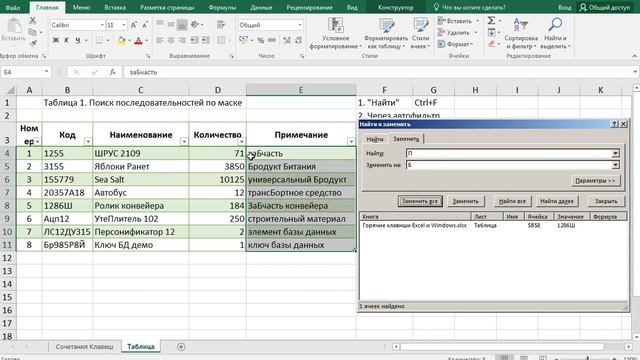Viewport: 640px width, 360px height.
Task: Switch to the Данные ribbon tab
Action: [261, 7]
